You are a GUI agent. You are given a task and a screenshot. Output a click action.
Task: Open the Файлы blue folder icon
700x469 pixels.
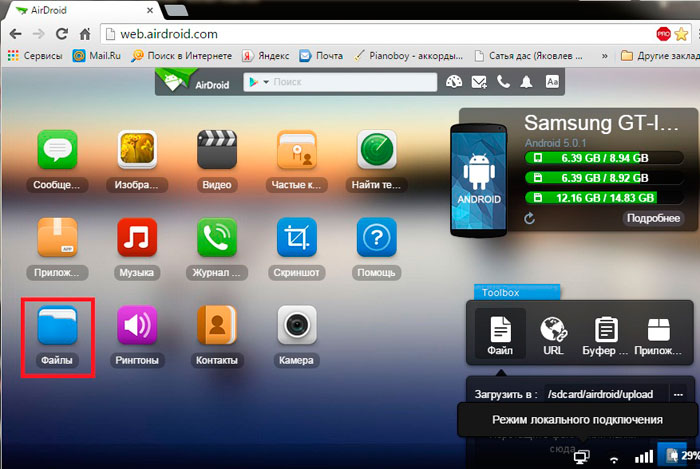pyautogui.click(x=57, y=325)
